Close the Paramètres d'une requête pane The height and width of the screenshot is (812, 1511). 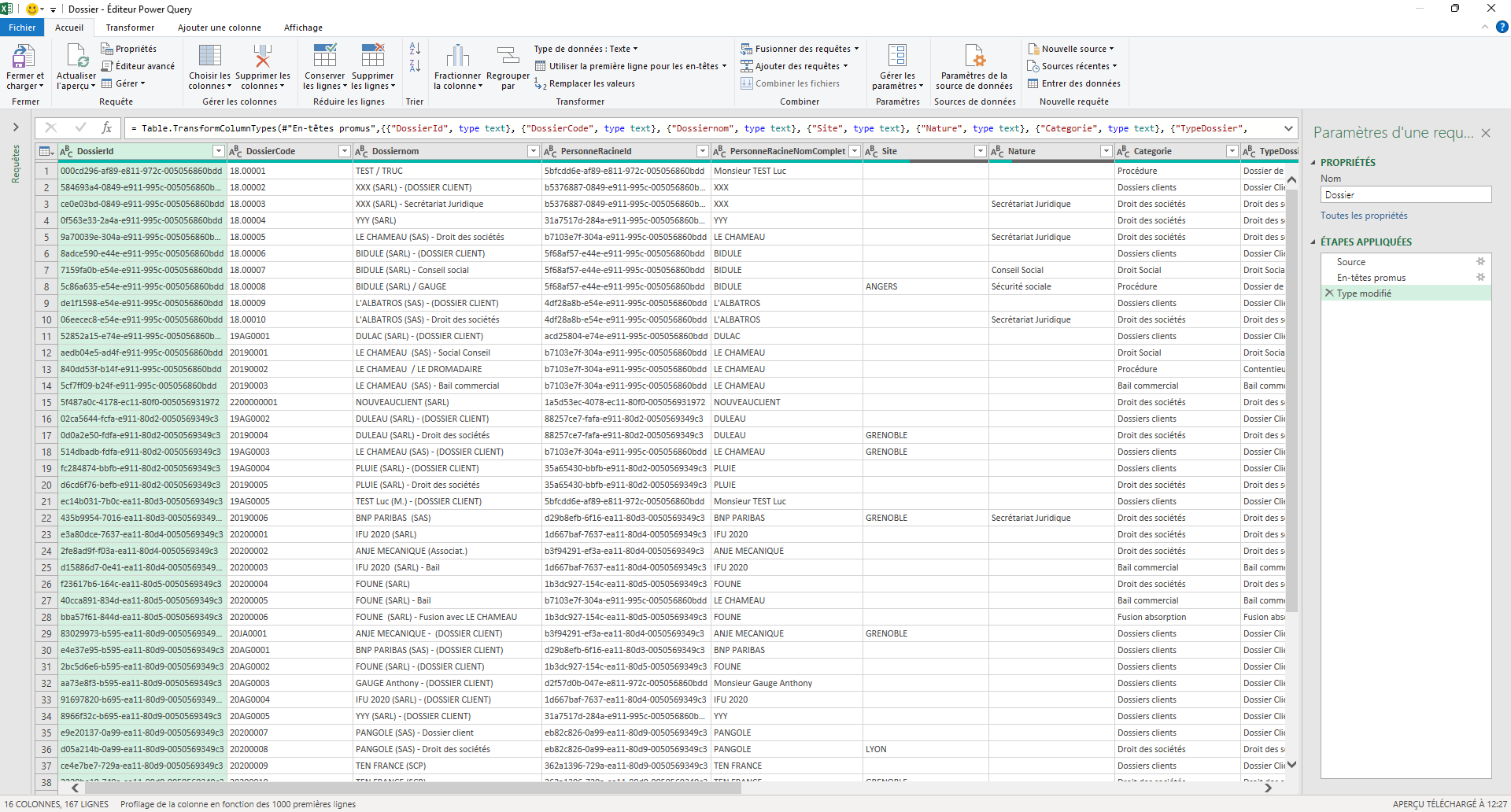coord(1486,133)
